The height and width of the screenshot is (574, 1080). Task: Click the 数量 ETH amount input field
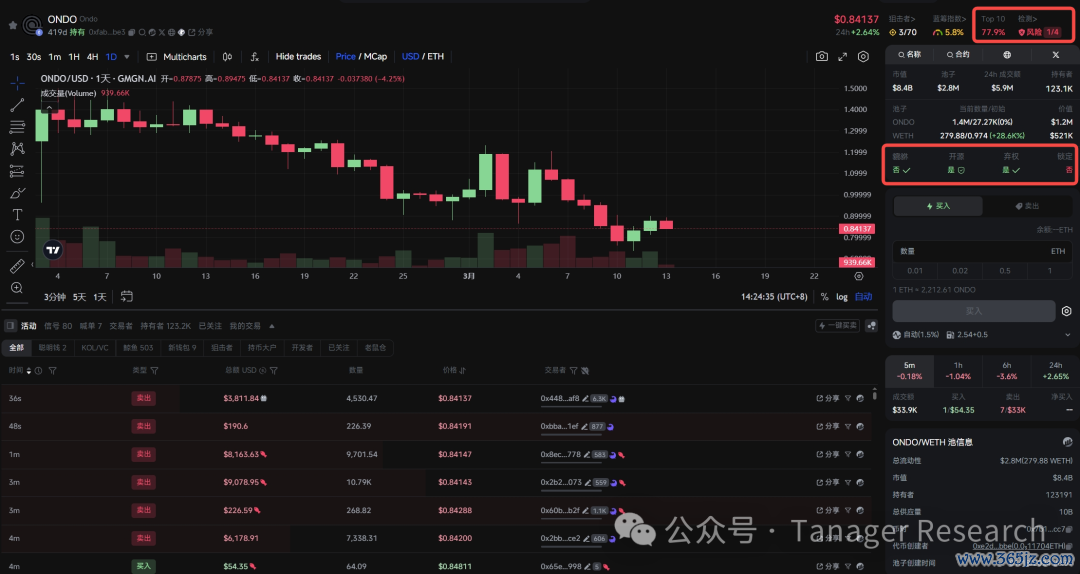pos(982,252)
